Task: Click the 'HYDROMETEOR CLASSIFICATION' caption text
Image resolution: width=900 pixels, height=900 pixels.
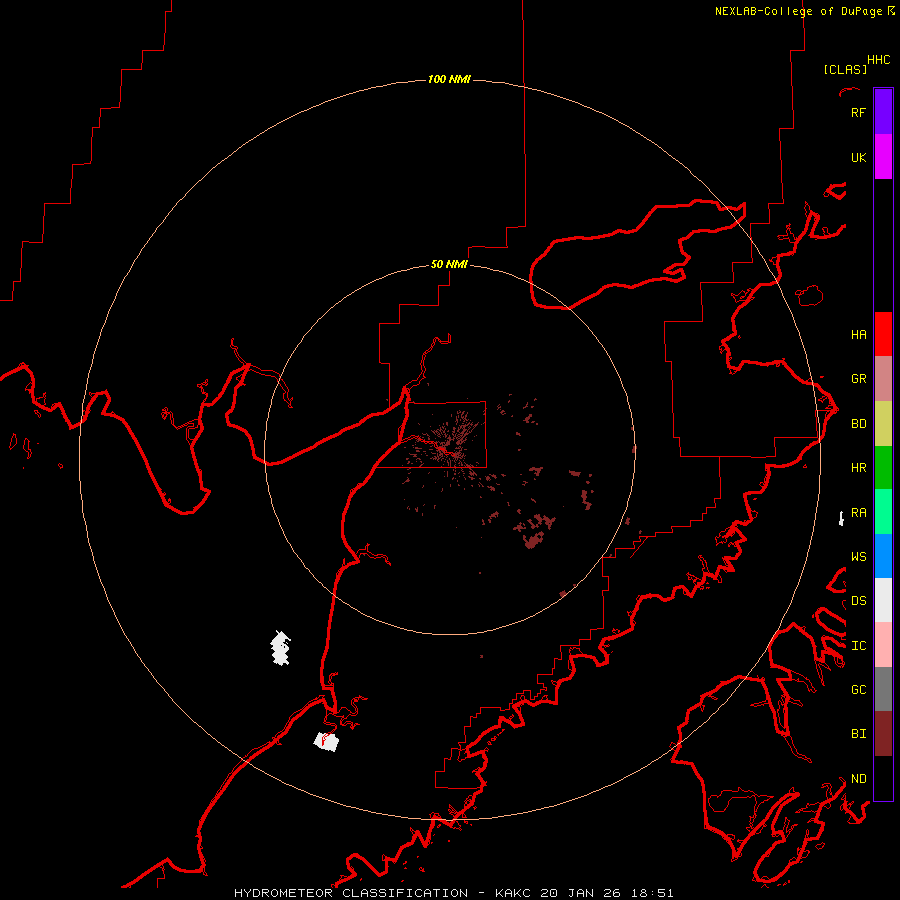Action: click(x=351, y=893)
